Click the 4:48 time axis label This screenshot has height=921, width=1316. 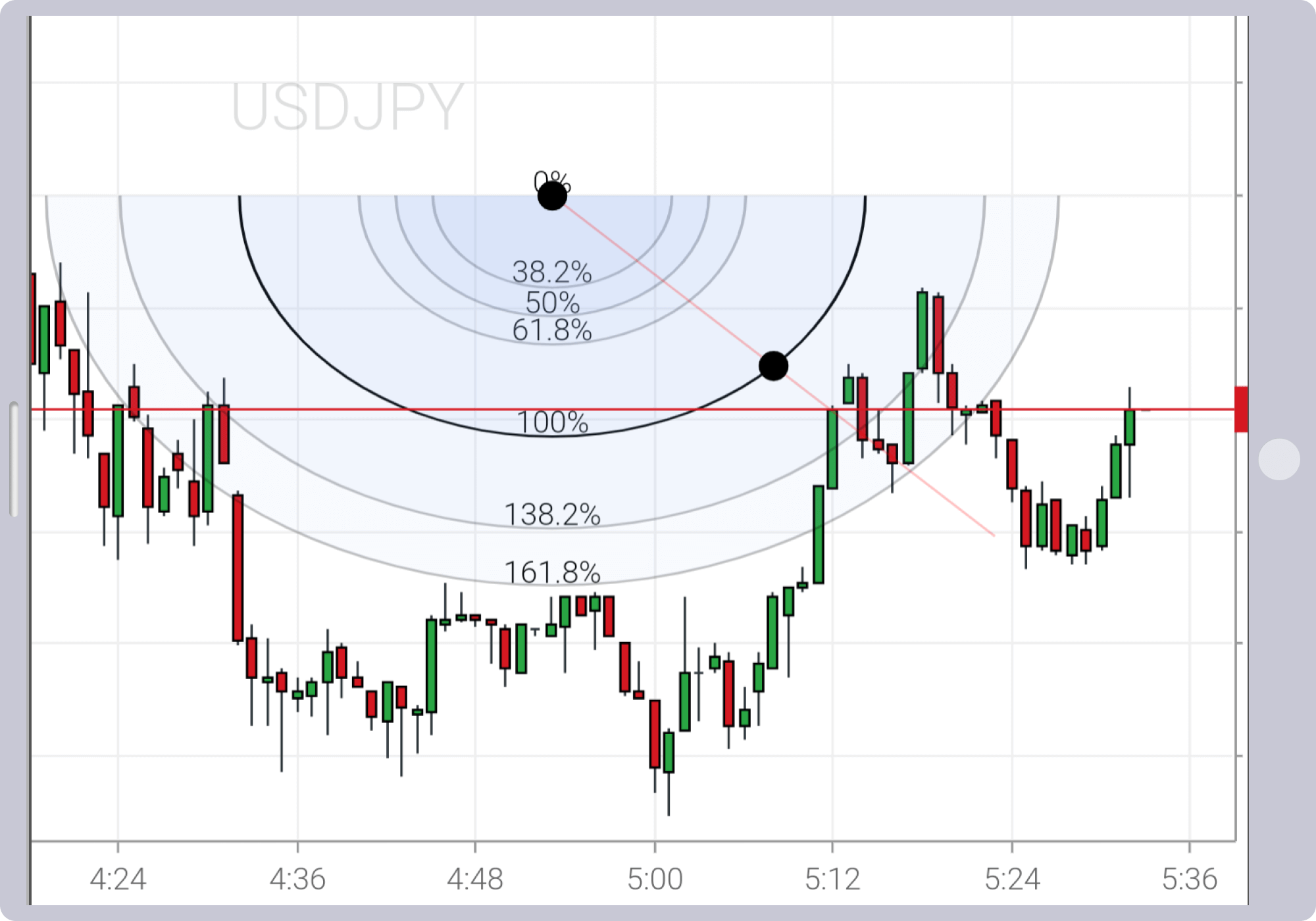click(x=475, y=879)
